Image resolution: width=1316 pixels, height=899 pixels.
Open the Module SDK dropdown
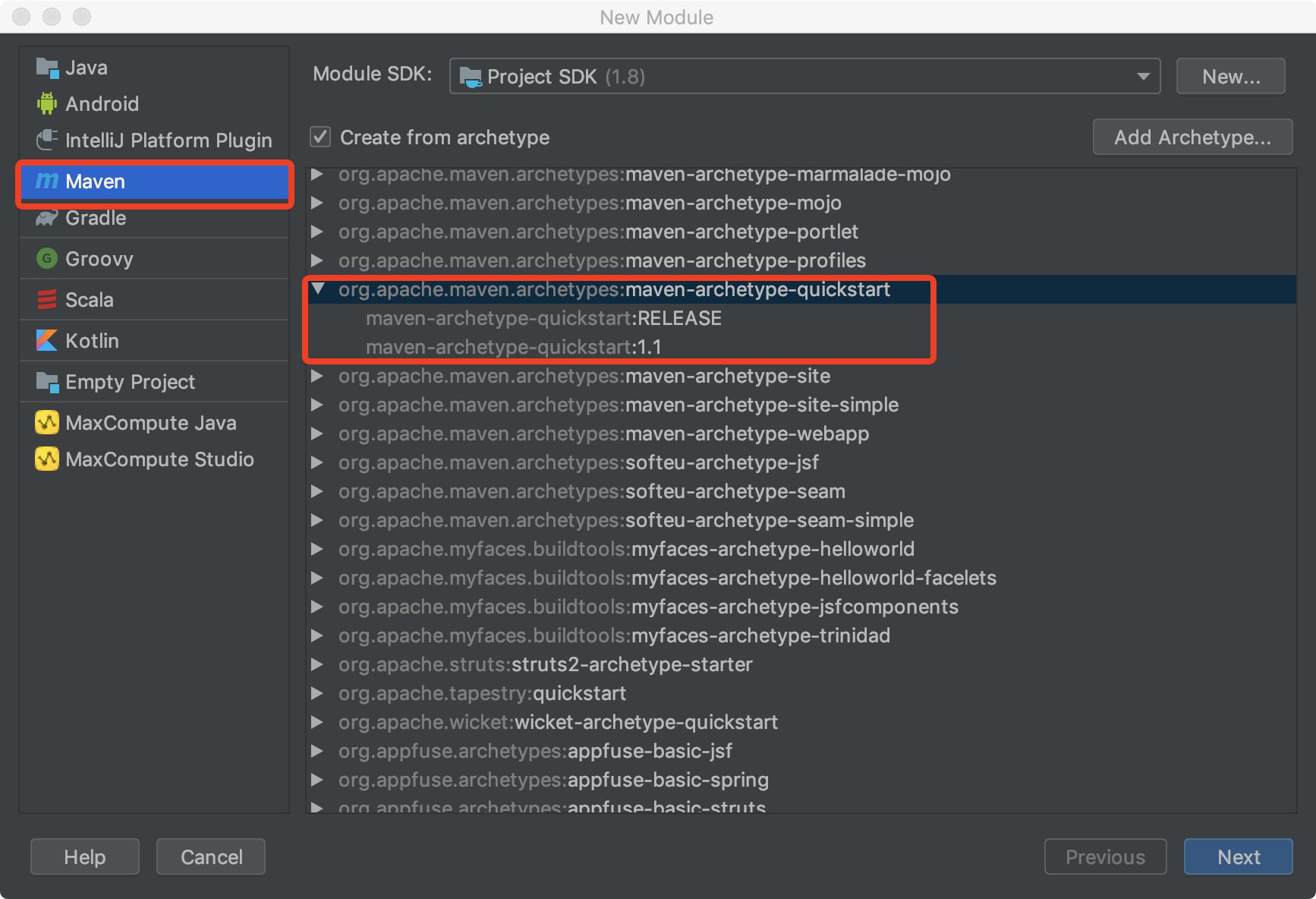[804, 76]
